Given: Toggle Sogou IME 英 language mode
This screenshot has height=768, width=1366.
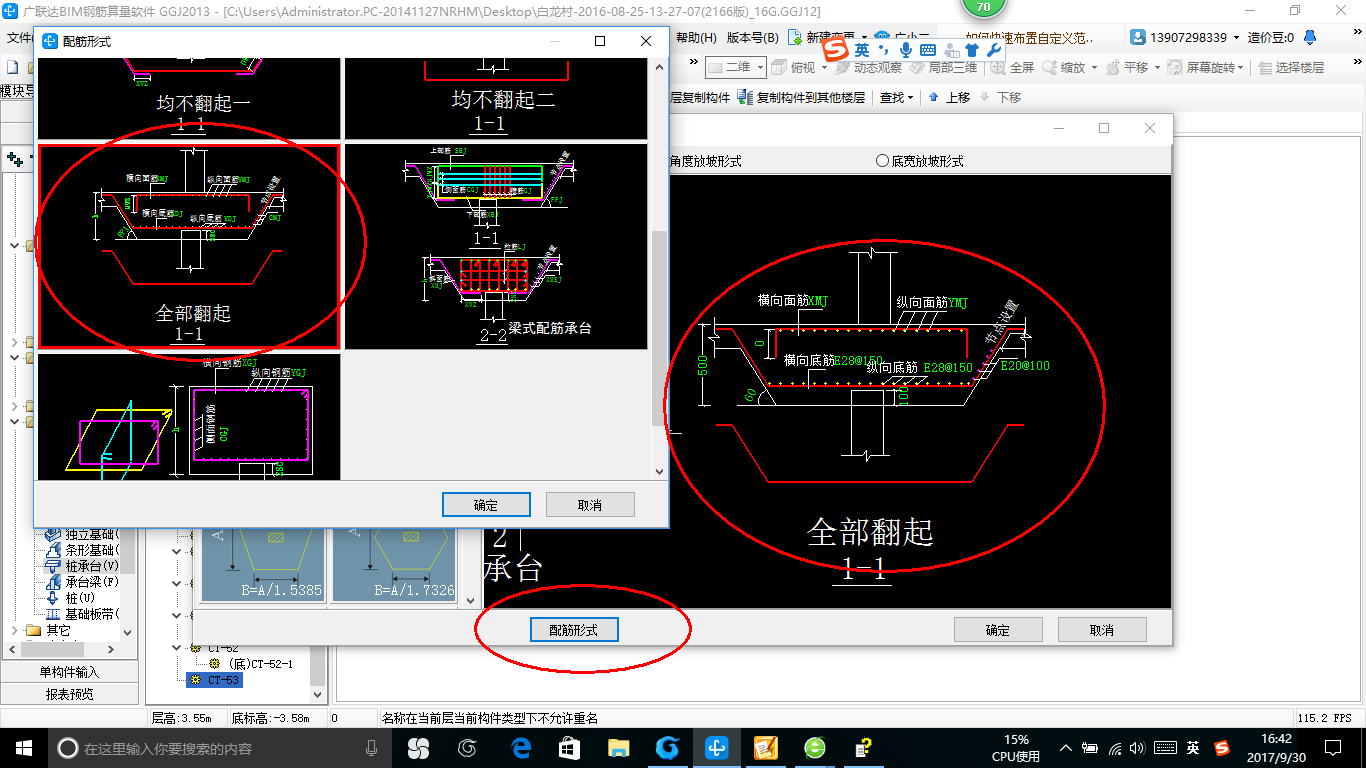Looking at the screenshot, I should point(861,49).
